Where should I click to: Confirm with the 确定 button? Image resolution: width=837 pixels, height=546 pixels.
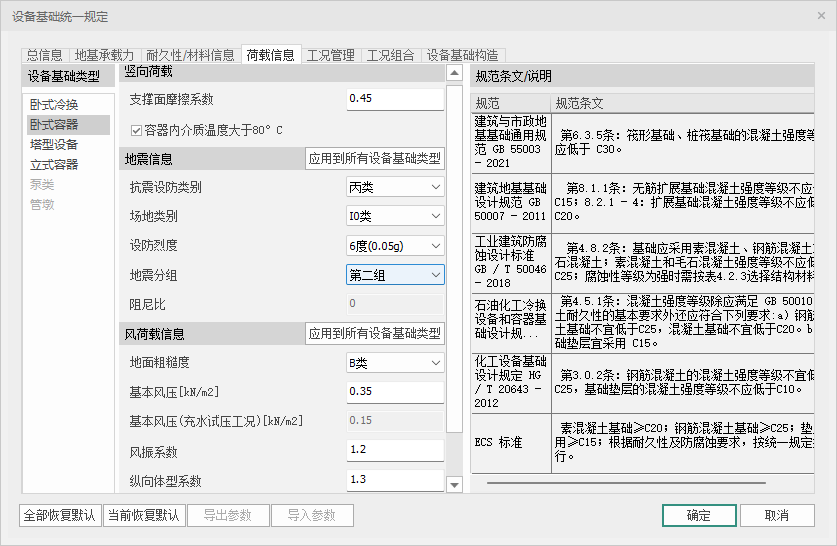pyautogui.click(x=699, y=515)
